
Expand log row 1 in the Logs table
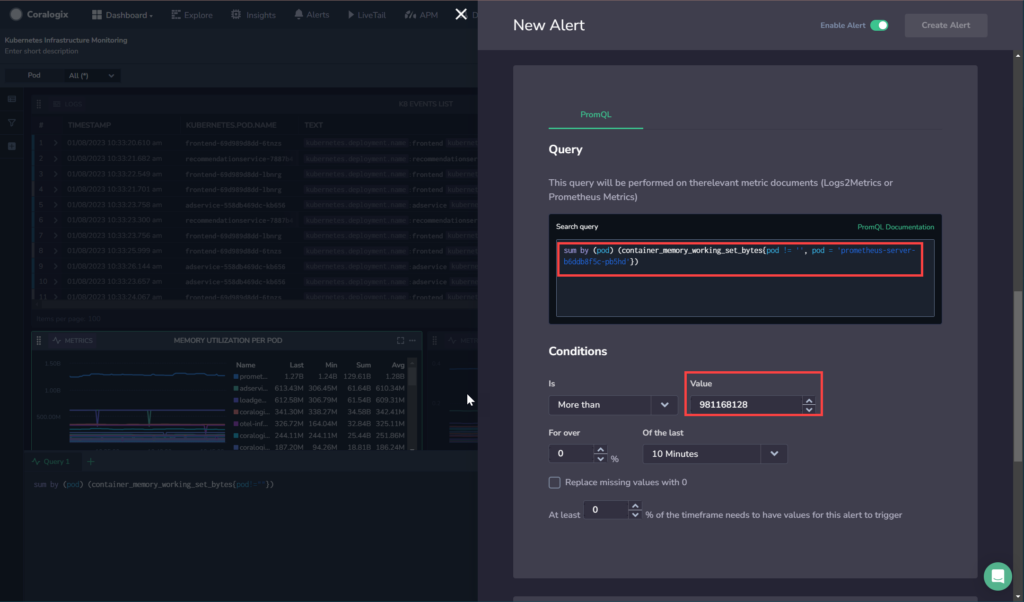click(56, 143)
